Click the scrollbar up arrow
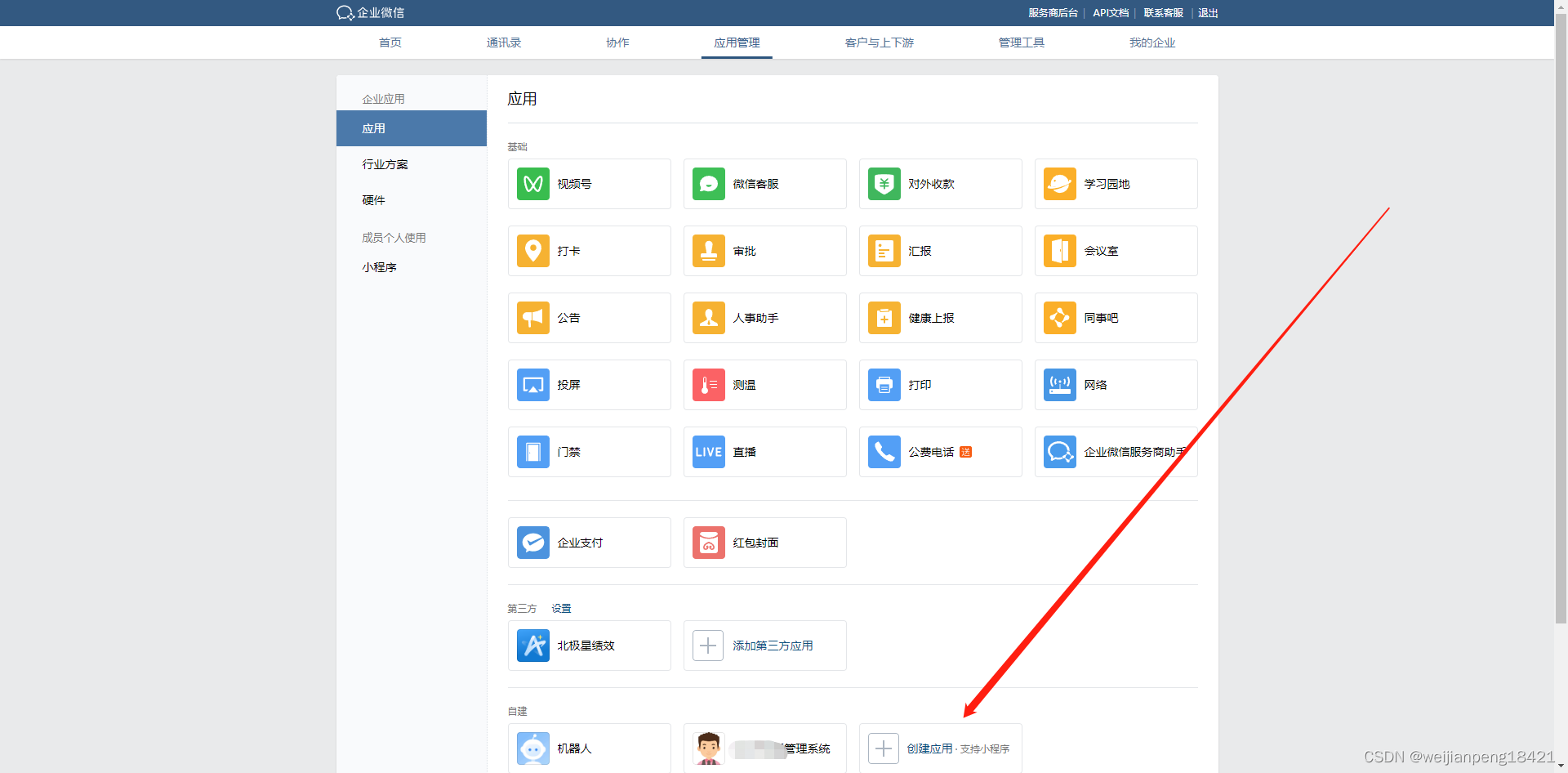 pyautogui.click(x=1561, y=6)
